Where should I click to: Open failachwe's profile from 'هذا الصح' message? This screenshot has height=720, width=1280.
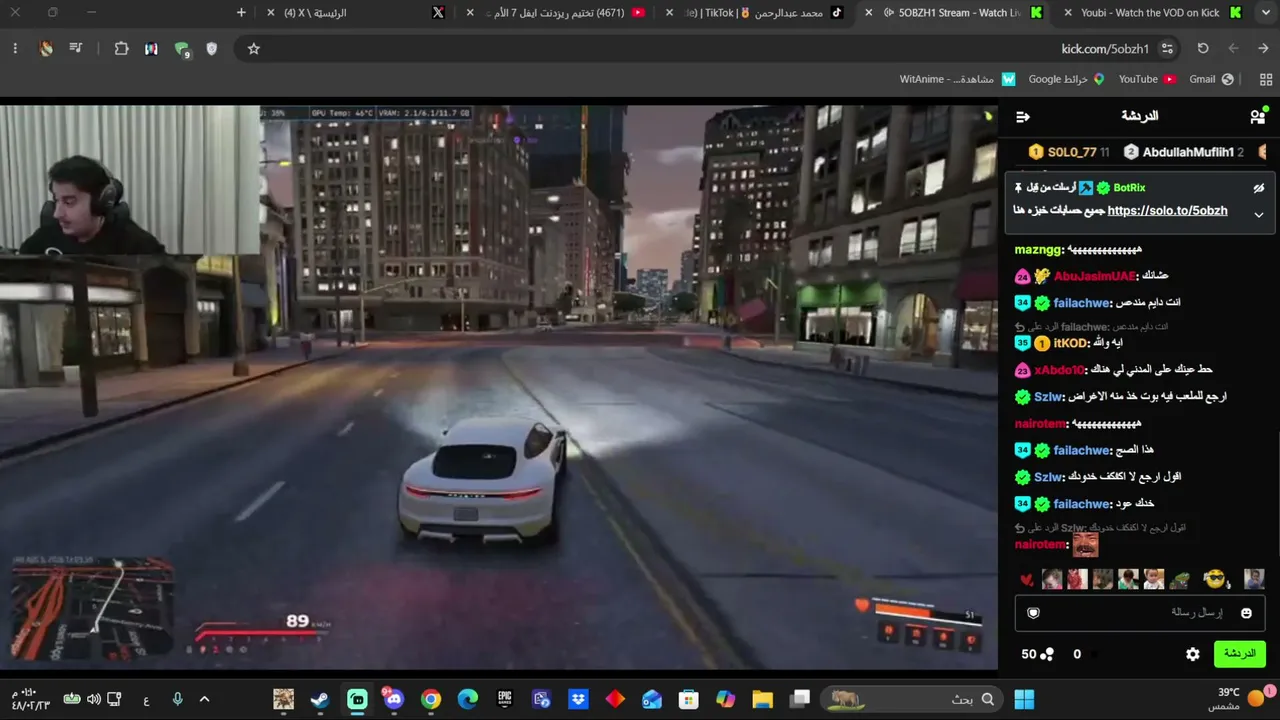[x=1082, y=450]
